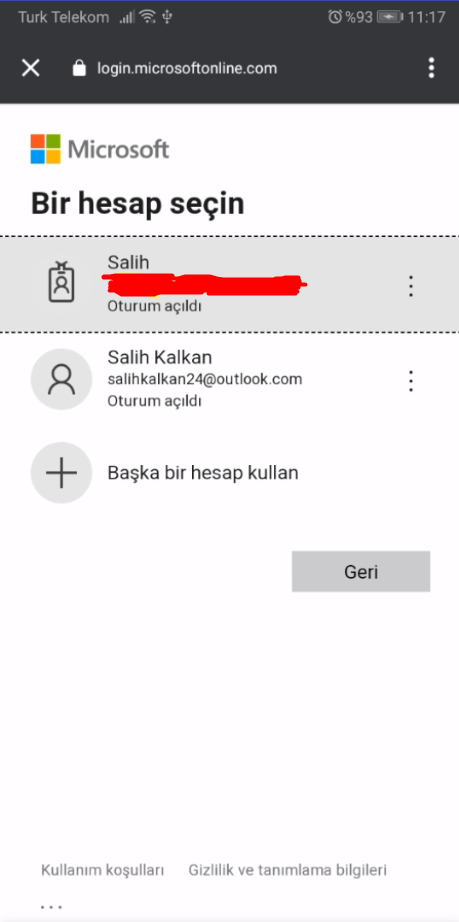
Task: Tap the Microsoft four-color logo
Action: click(x=45, y=149)
